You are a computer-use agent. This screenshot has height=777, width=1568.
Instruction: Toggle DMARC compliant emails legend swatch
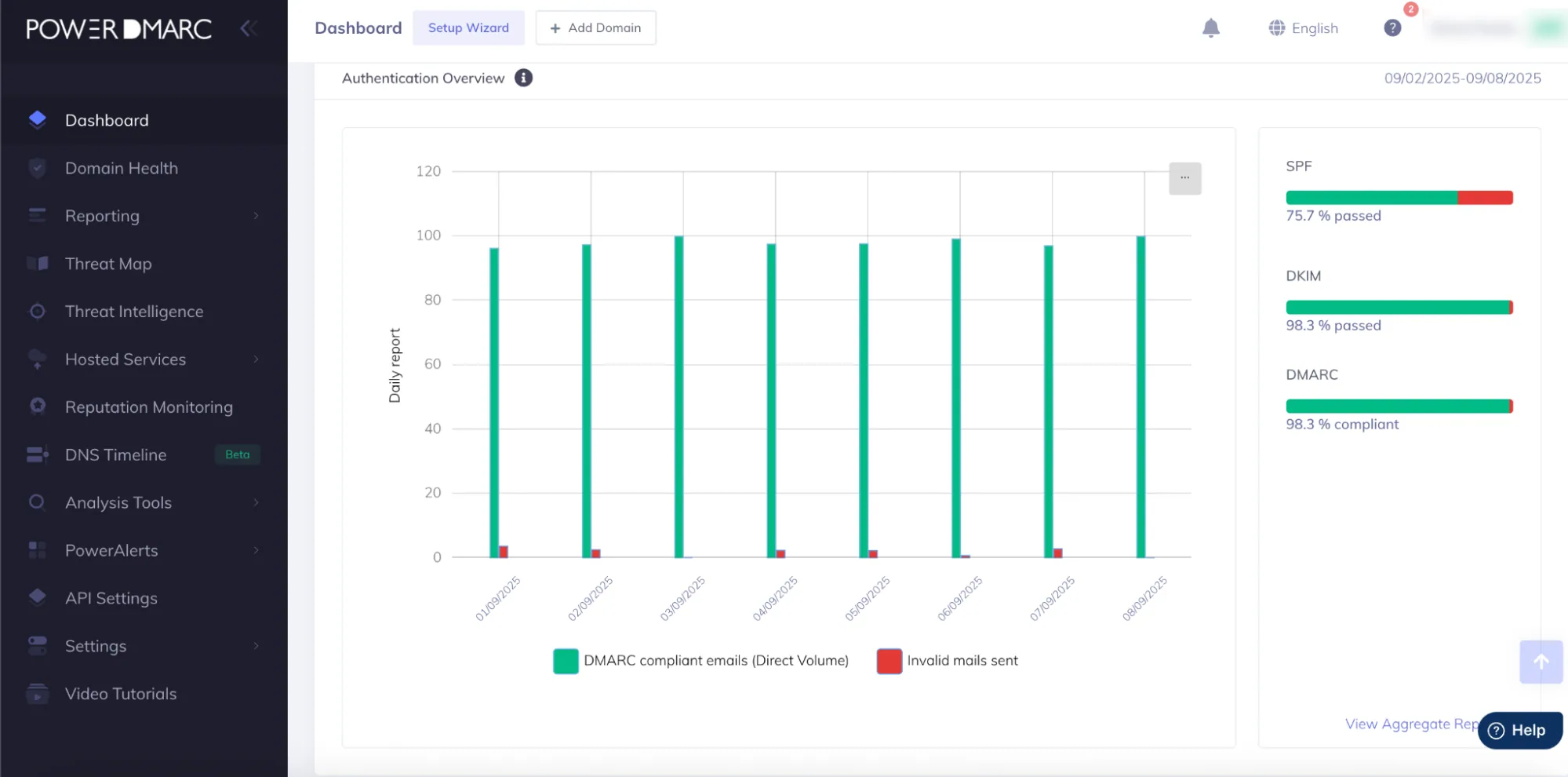pos(566,661)
